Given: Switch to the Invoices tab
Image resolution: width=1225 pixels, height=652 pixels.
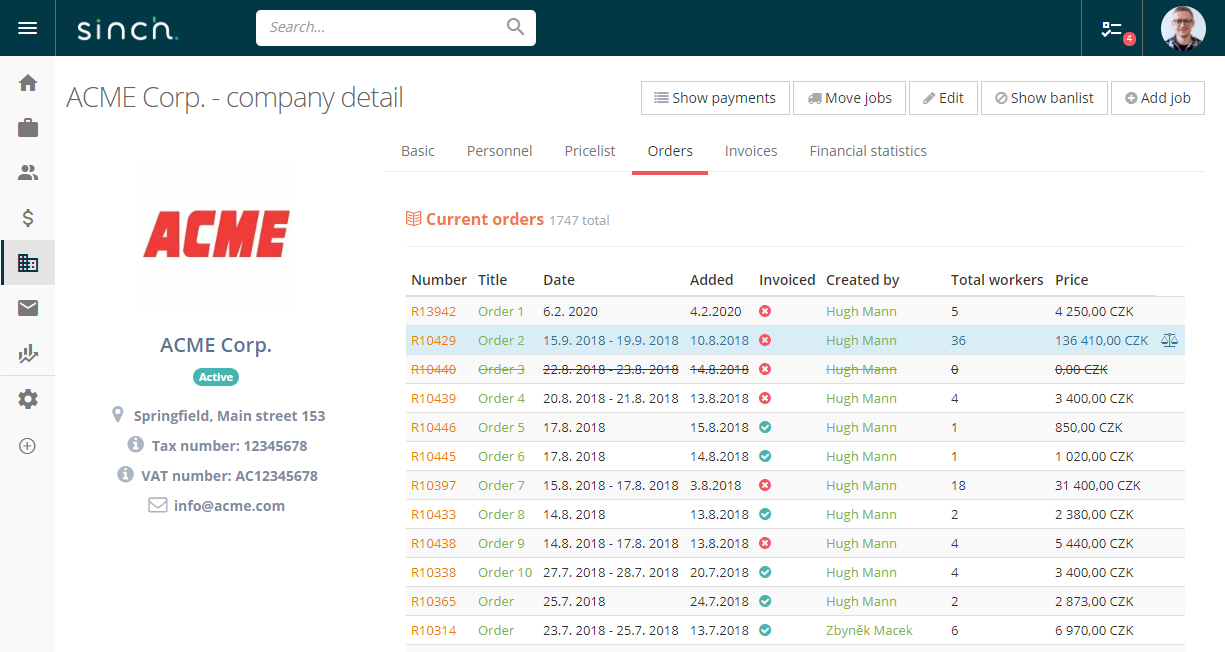Looking at the screenshot, I should coord(751,151).
